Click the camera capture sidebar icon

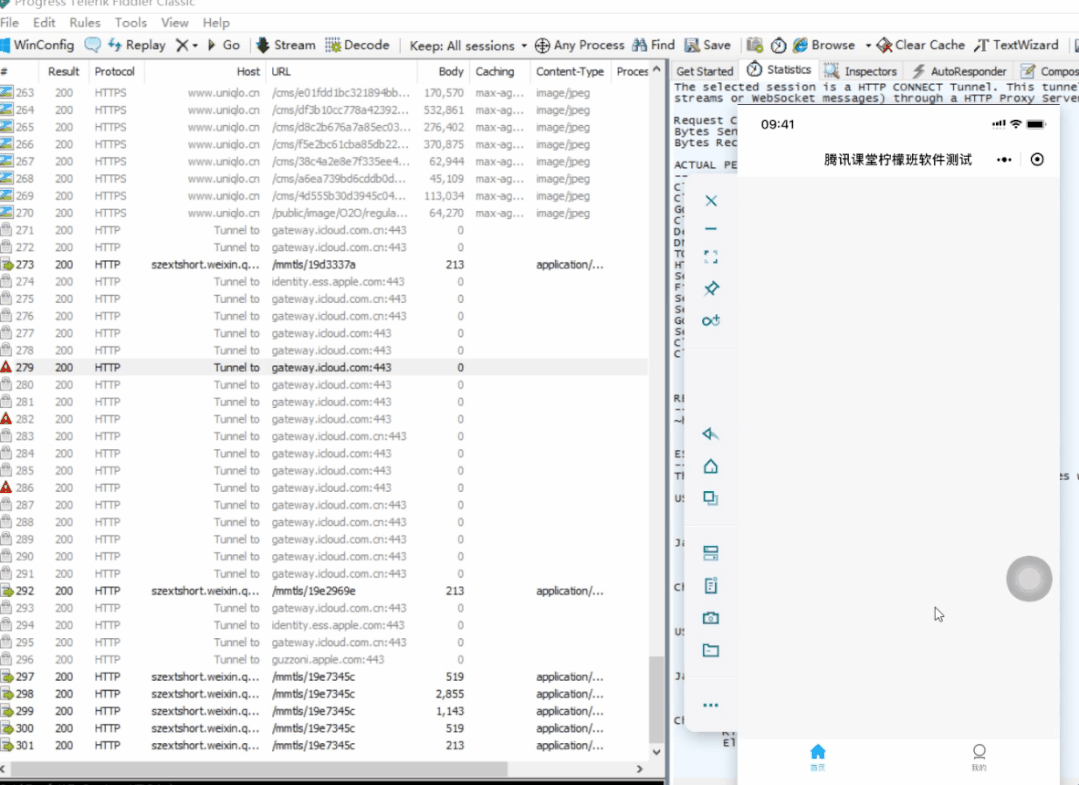click(711, 618)
